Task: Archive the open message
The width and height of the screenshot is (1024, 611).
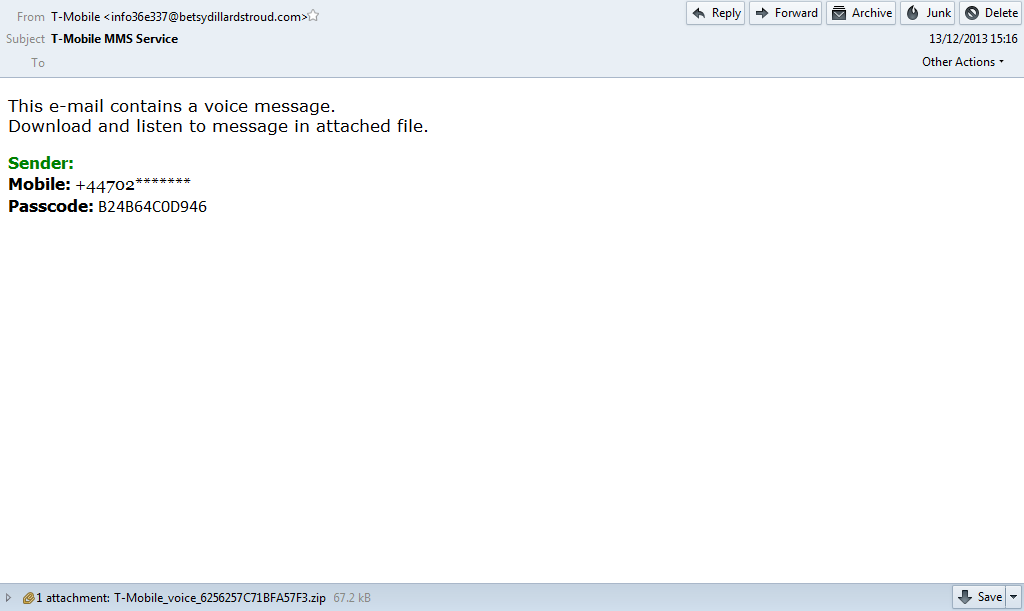Action: coord(860,13)
